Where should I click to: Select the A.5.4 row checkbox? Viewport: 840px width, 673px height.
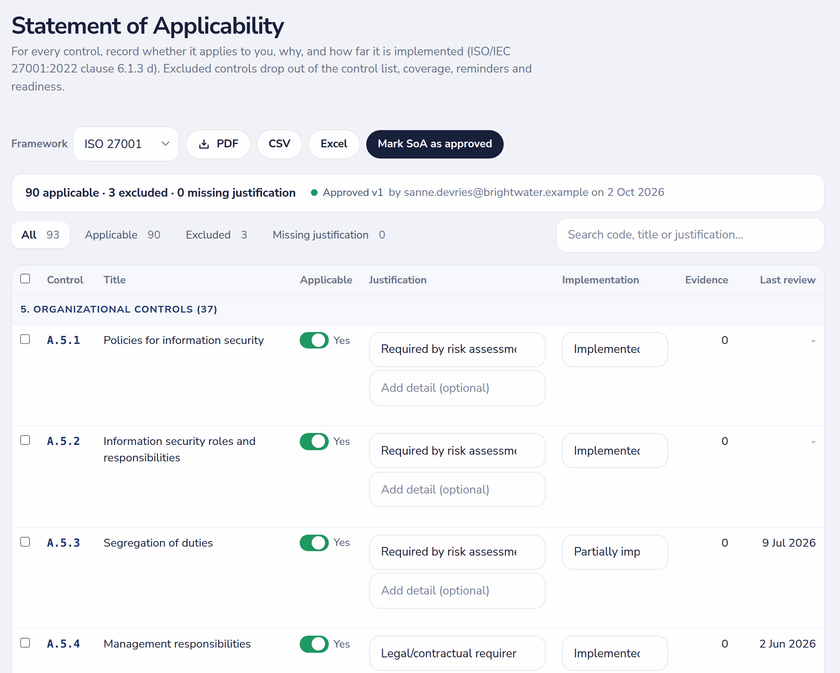25,642
